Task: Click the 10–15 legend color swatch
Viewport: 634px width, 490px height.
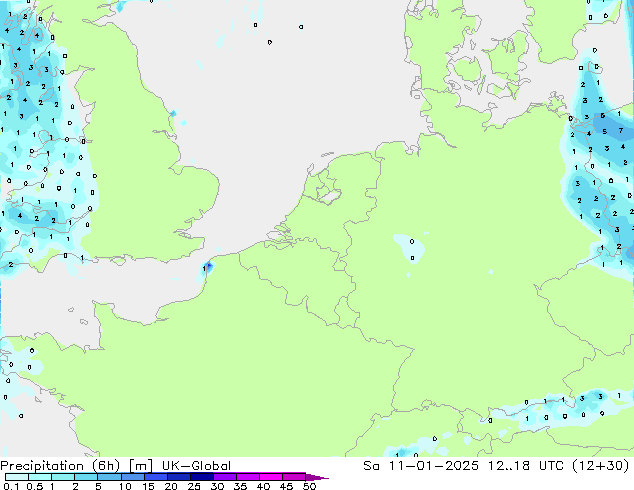Action: (x=133, y=477)
